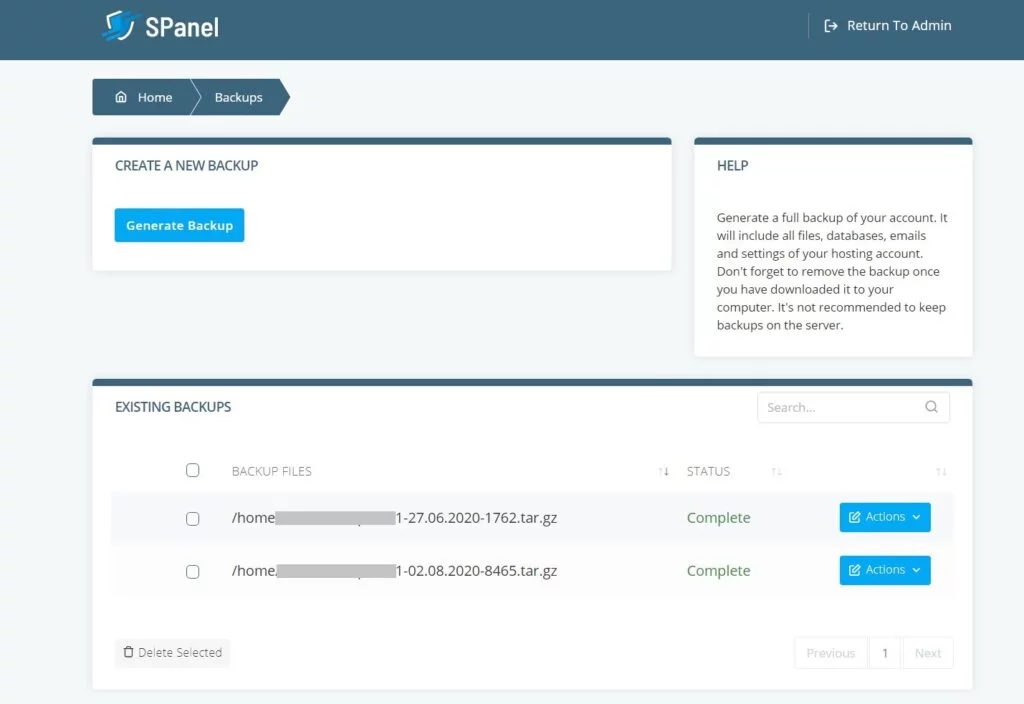The image size is (1024, 704).
Task: Toggle the select-all backups checkbox
Action: [193, 470]
